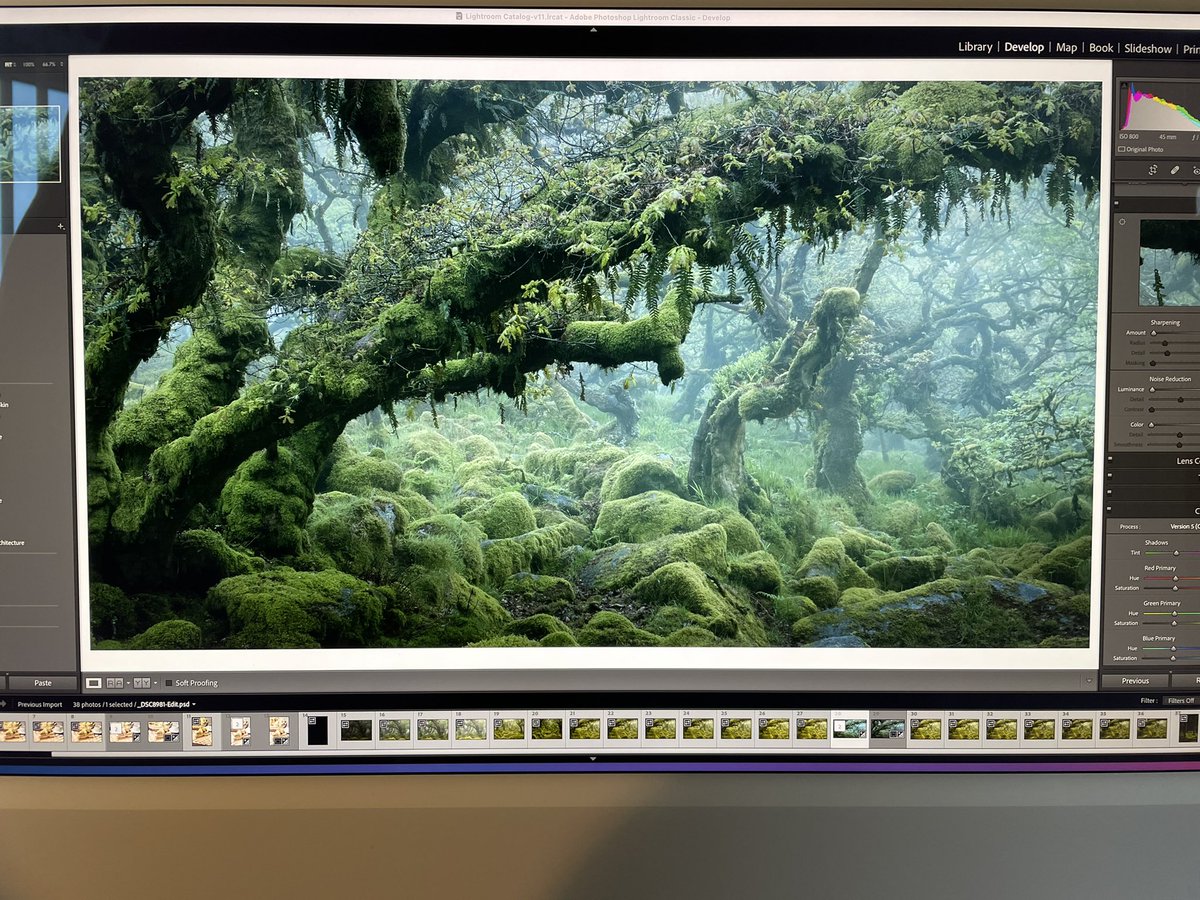Screen dimensions: 1200x900
Task: Open the Slideshow module
Action: [x=1148, y=48]
